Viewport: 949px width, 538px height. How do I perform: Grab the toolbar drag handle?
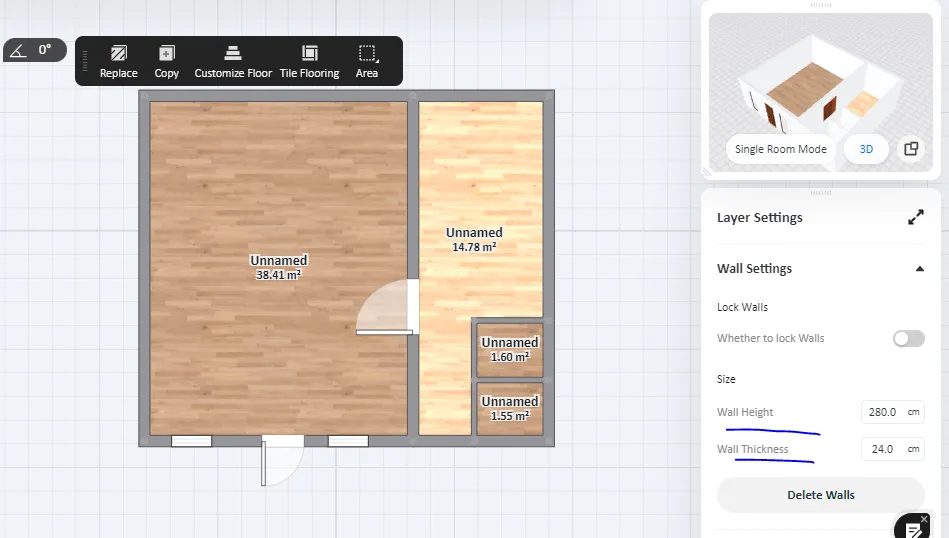tap(85, 61)
